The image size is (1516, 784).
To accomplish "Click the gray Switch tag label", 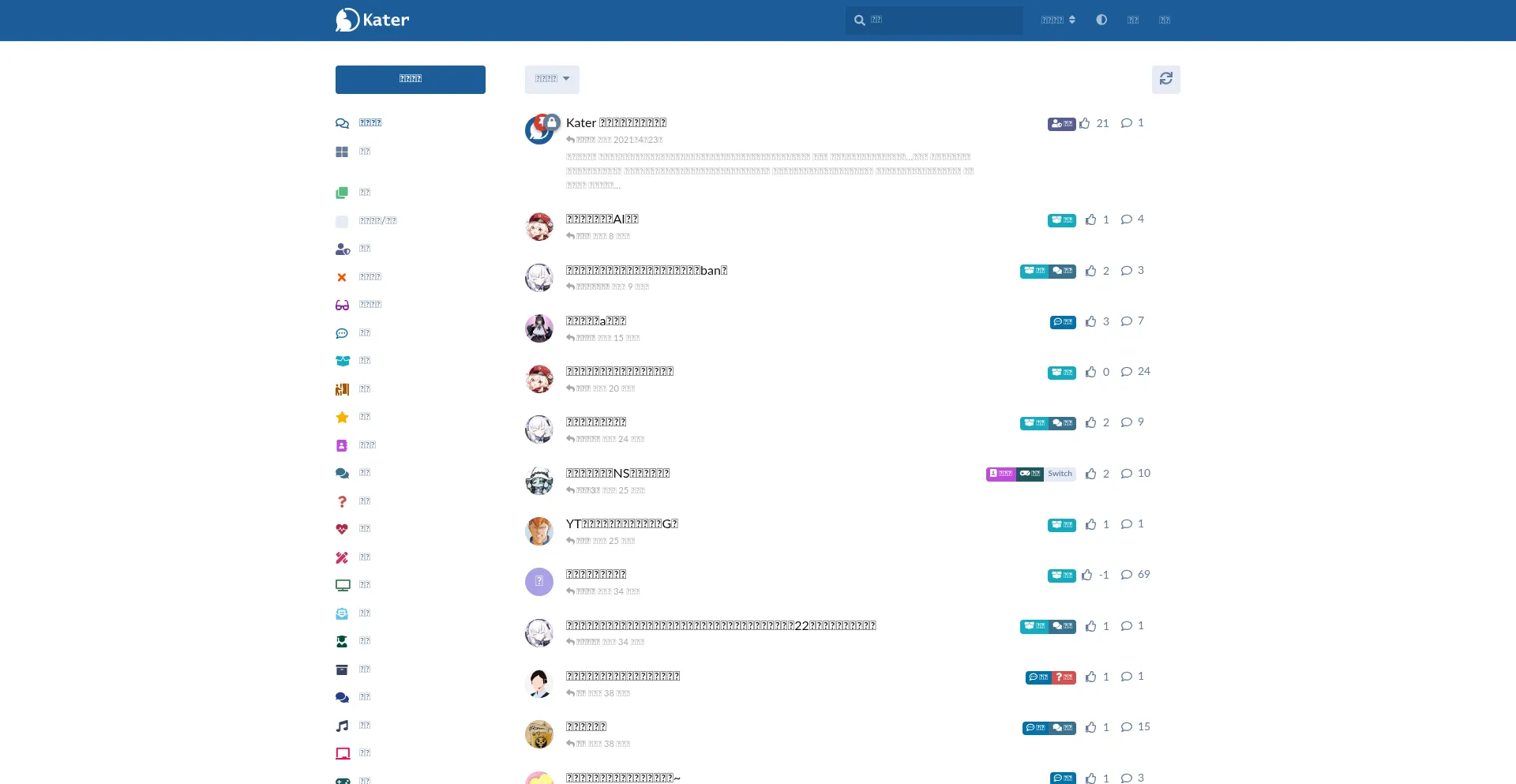I will pos(1060,474).
